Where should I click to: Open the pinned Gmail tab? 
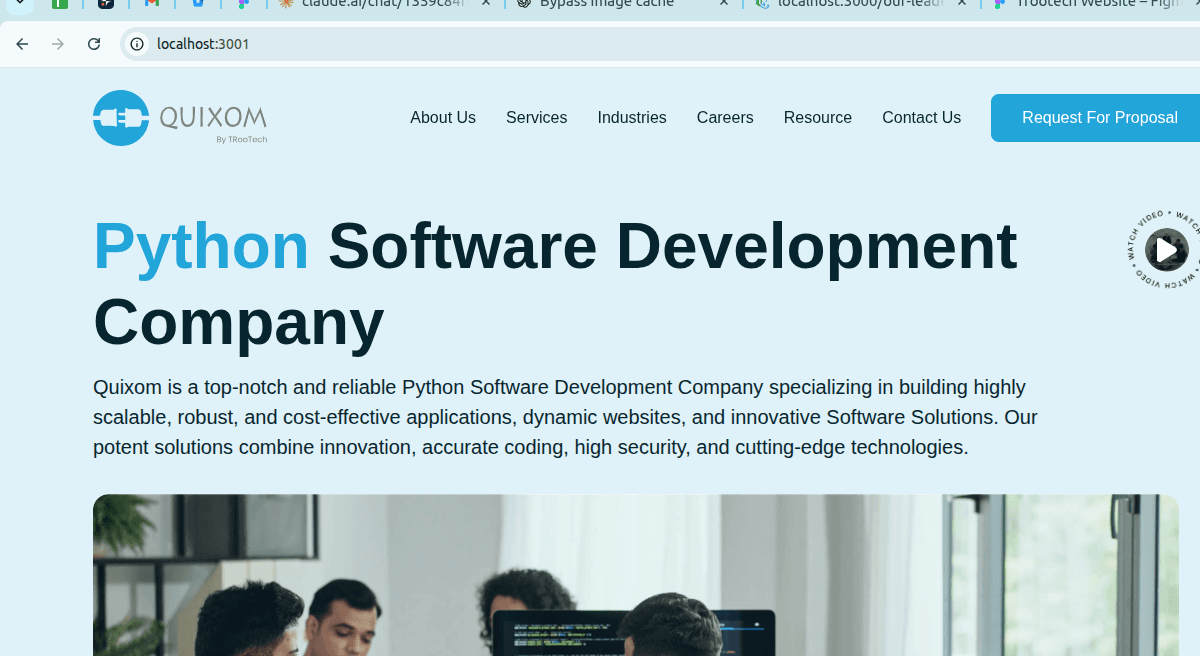(152, 3)
